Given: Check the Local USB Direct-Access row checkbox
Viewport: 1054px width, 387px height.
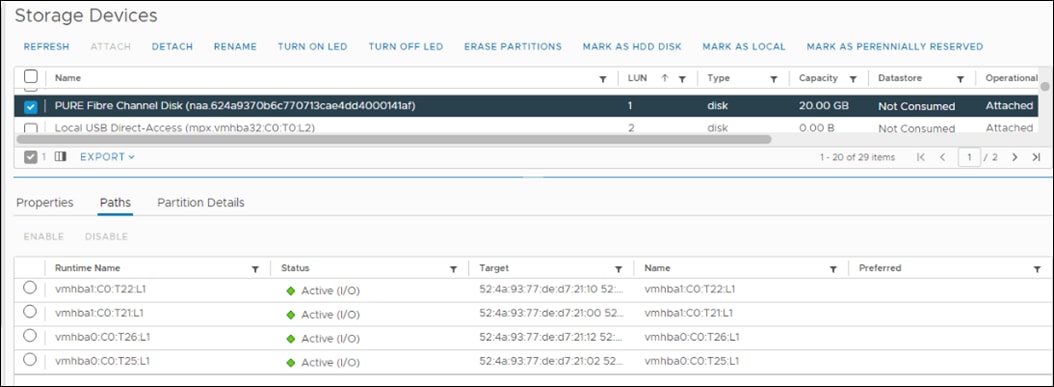Looking at the screenshot, I should coord(31,128).
